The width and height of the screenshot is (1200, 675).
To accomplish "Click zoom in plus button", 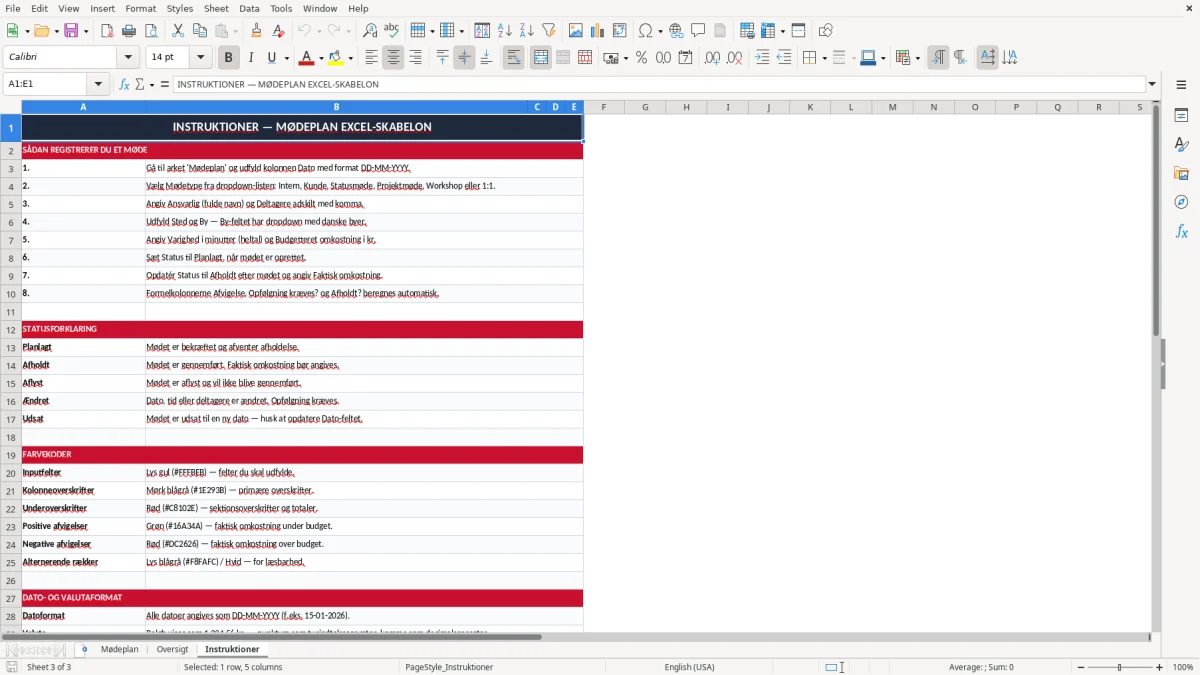I will [x=1160, y=667].
